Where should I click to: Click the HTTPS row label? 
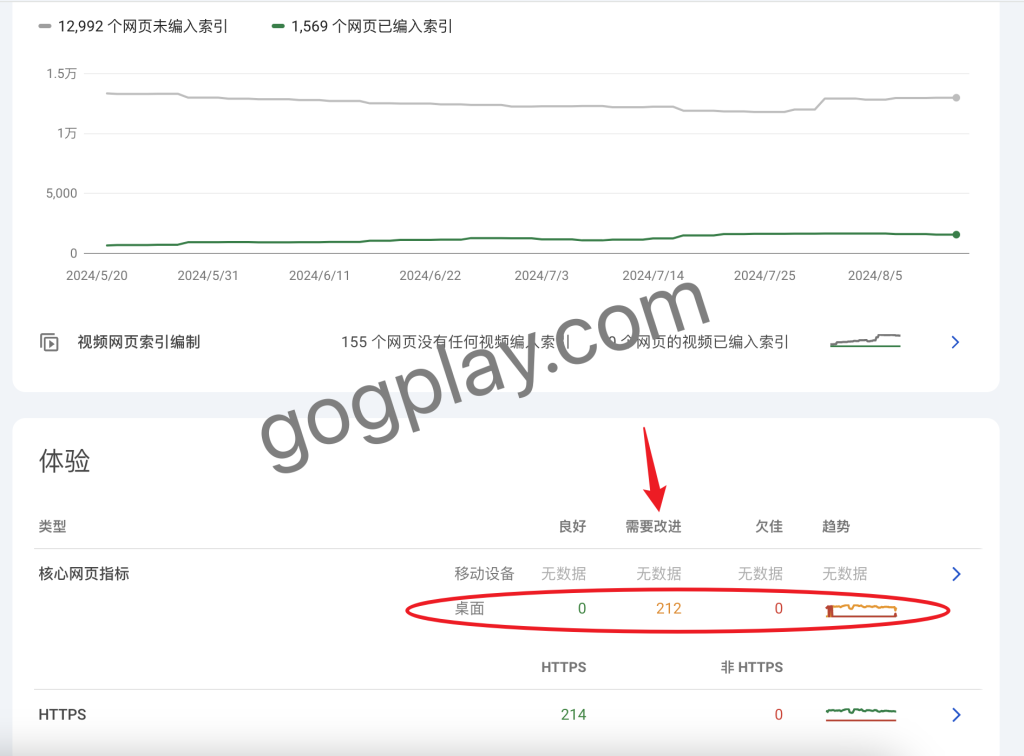click(x=62, y=715)
